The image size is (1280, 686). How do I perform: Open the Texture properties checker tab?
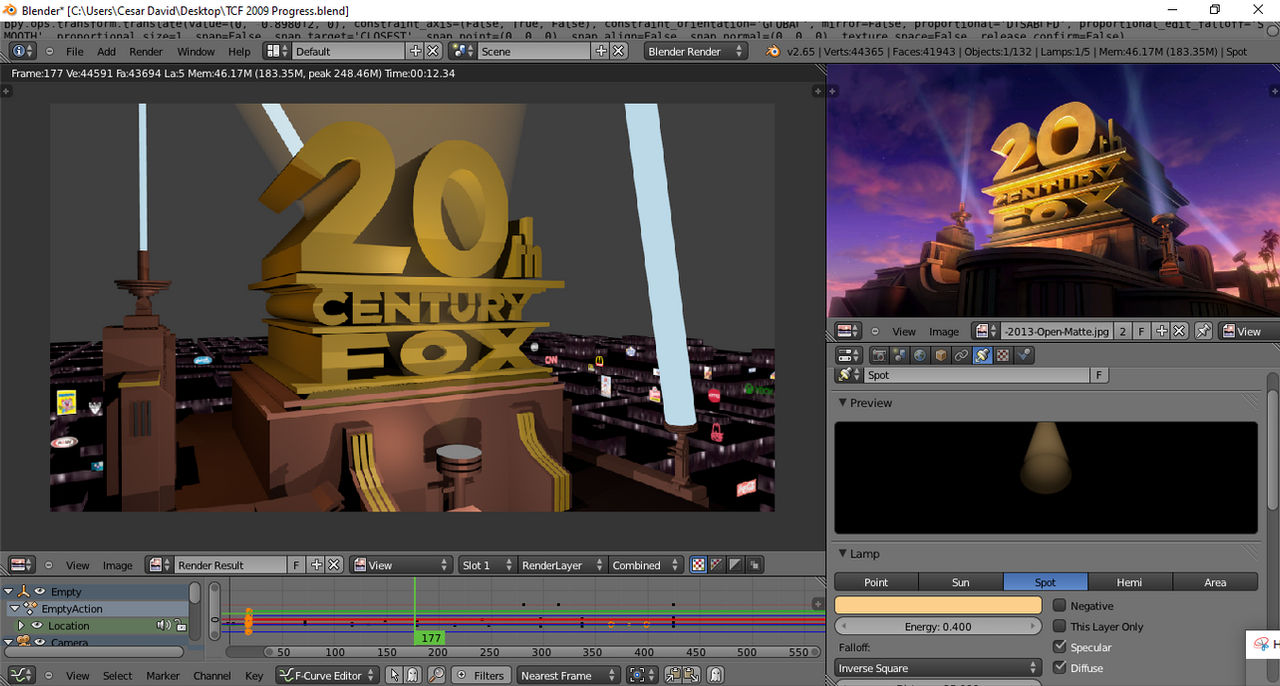click(x=1002, y=355)
